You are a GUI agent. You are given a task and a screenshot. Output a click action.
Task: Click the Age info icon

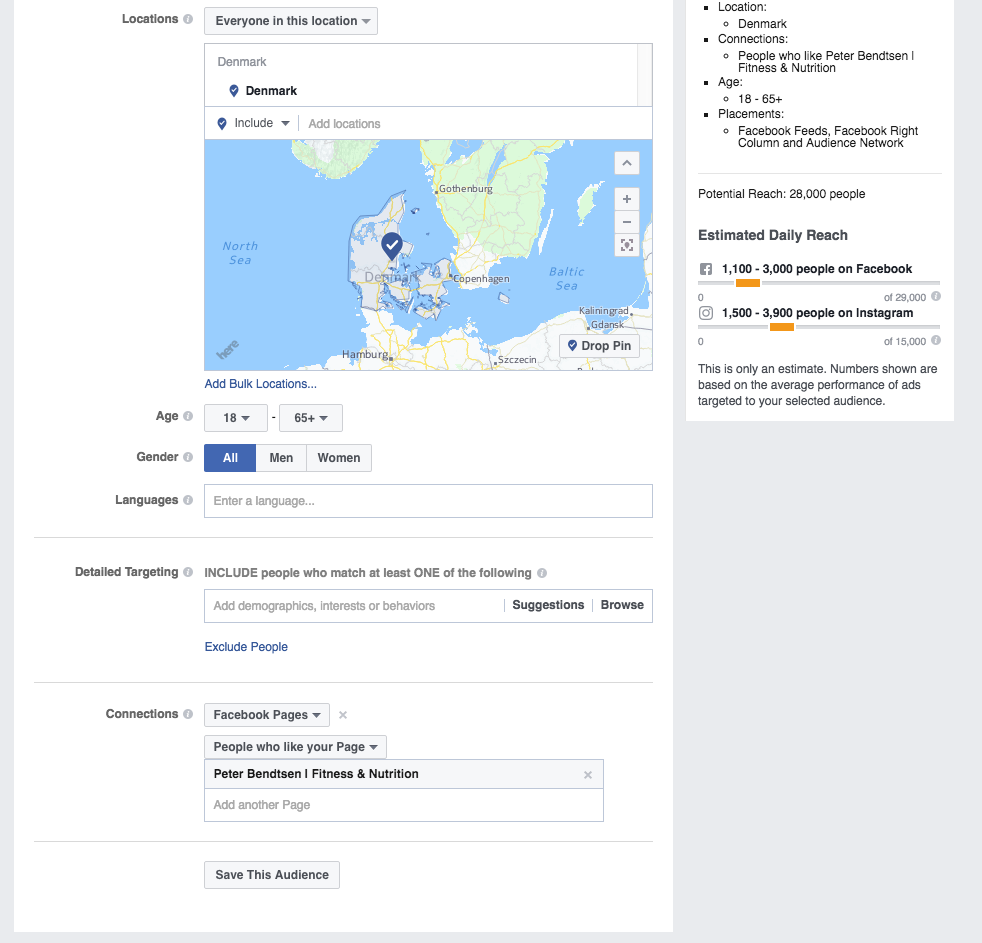[x=188, y=416]
